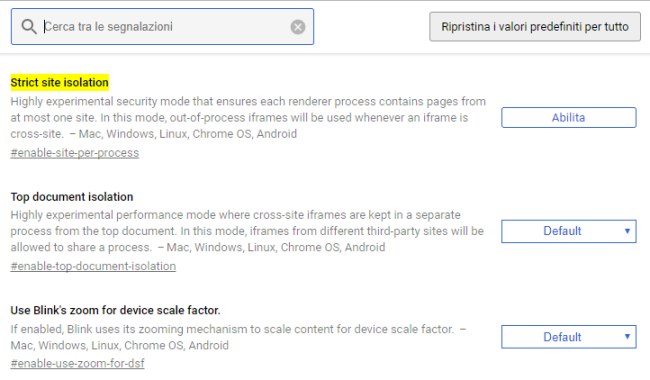
Task: Click the Blink's zoom description text
Action: 238,337
